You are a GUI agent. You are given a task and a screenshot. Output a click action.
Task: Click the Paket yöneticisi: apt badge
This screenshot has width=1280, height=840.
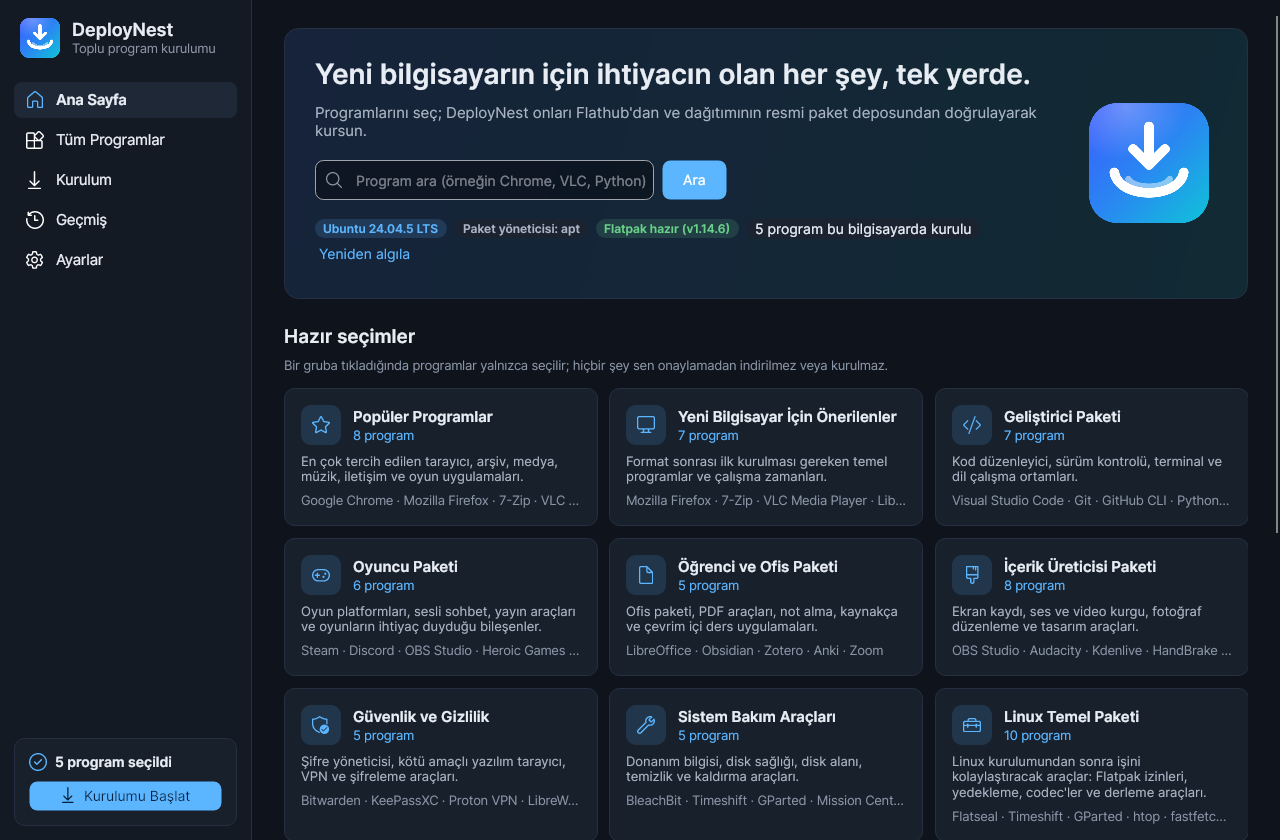521,229
